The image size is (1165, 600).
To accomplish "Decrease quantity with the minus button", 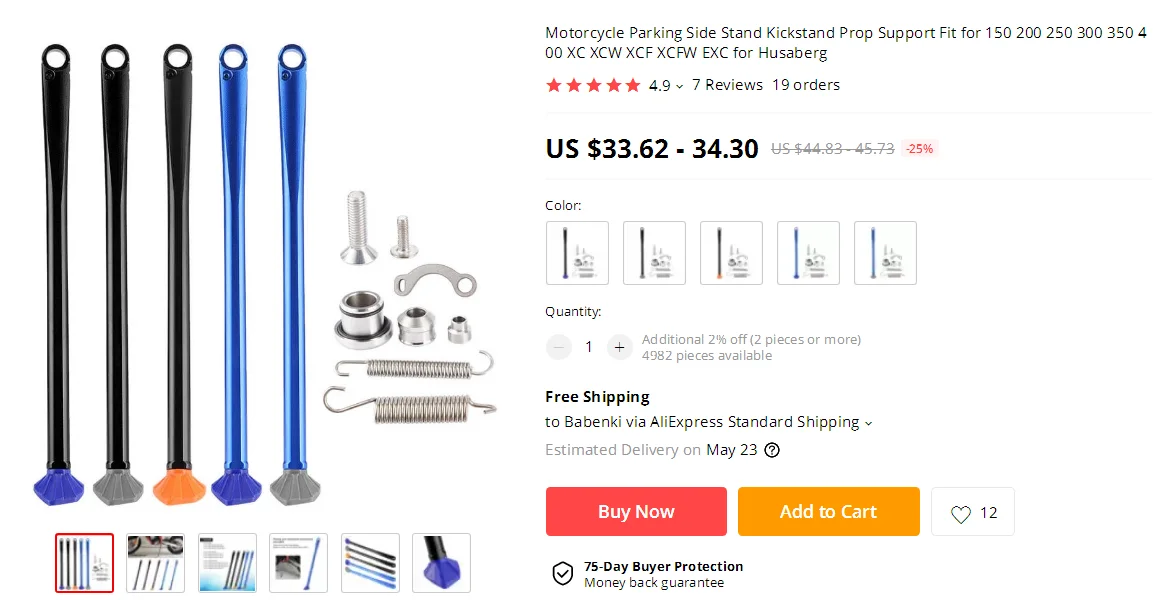I will [559, 347].
